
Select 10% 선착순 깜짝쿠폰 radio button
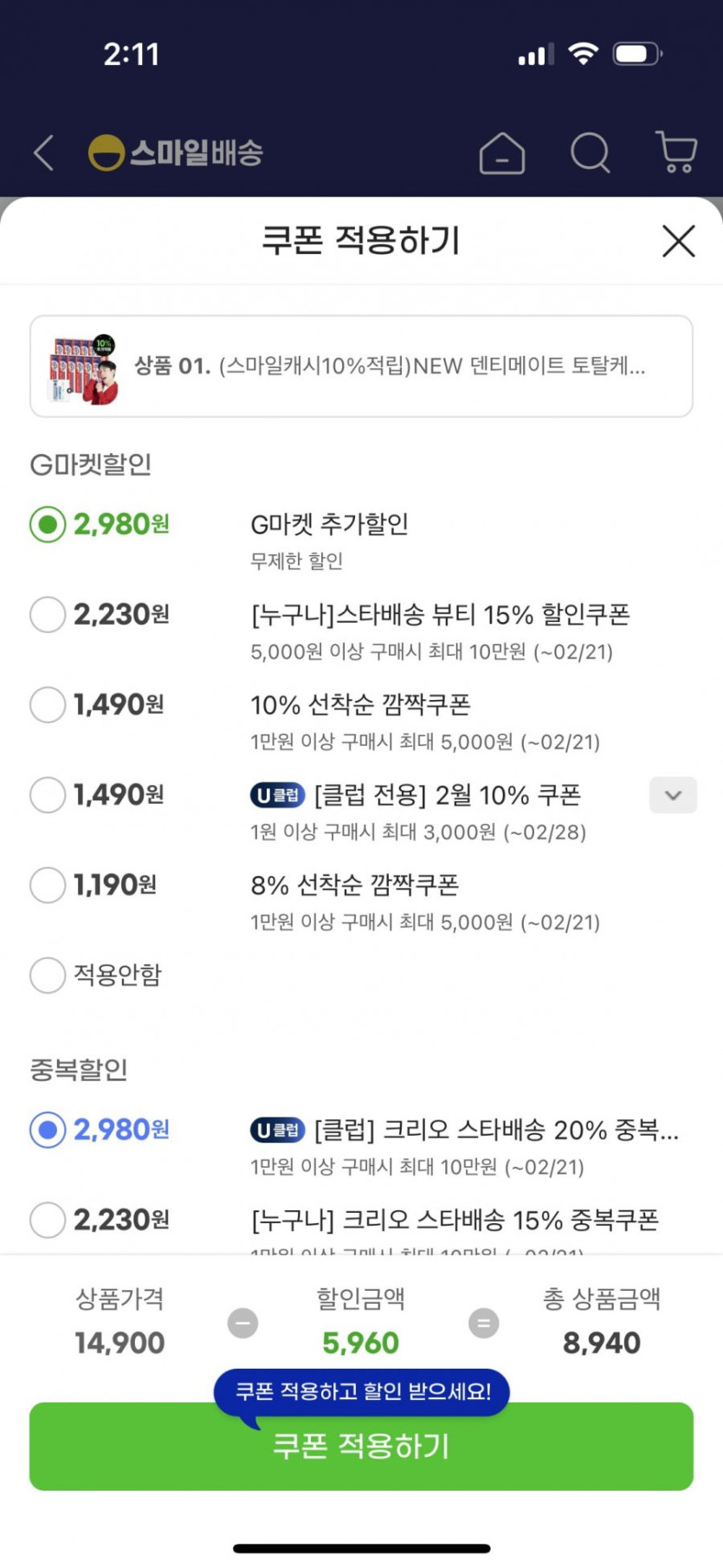click(x=48, y=704)
